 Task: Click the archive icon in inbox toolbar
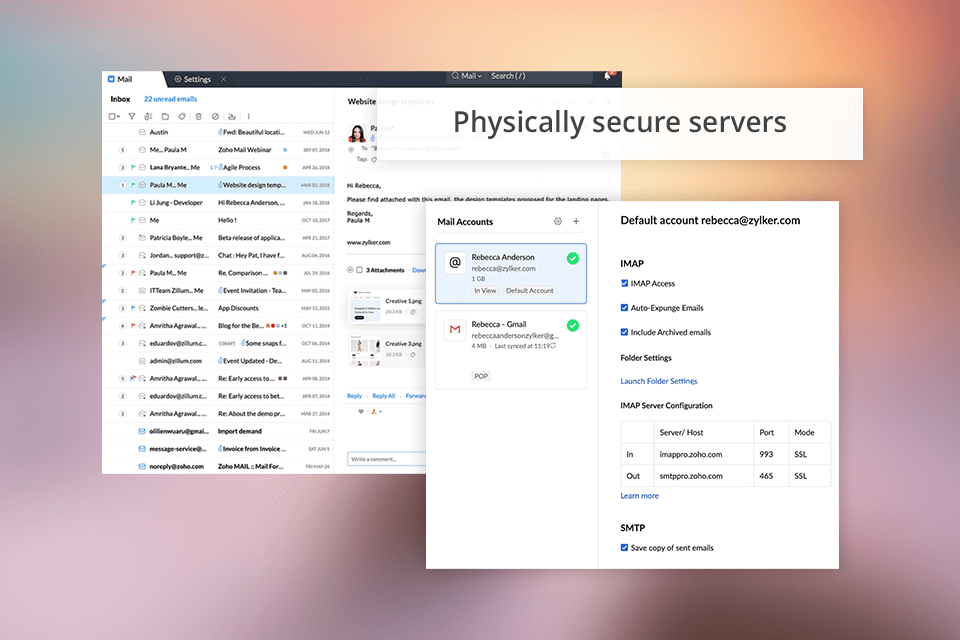click(231, 116)
